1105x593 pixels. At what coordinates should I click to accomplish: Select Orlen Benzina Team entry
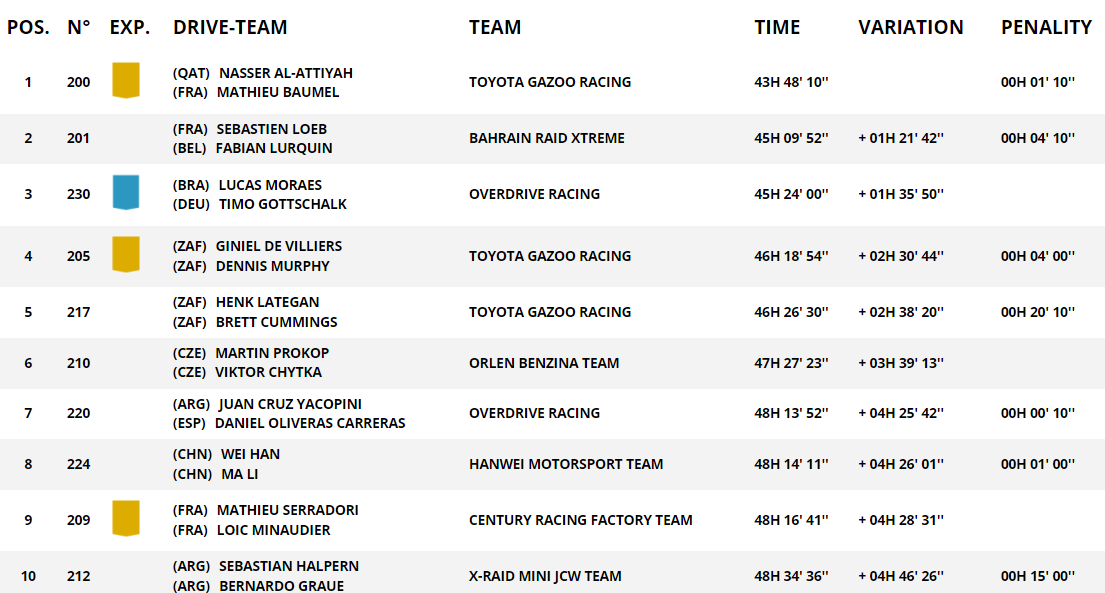point(544,363)
